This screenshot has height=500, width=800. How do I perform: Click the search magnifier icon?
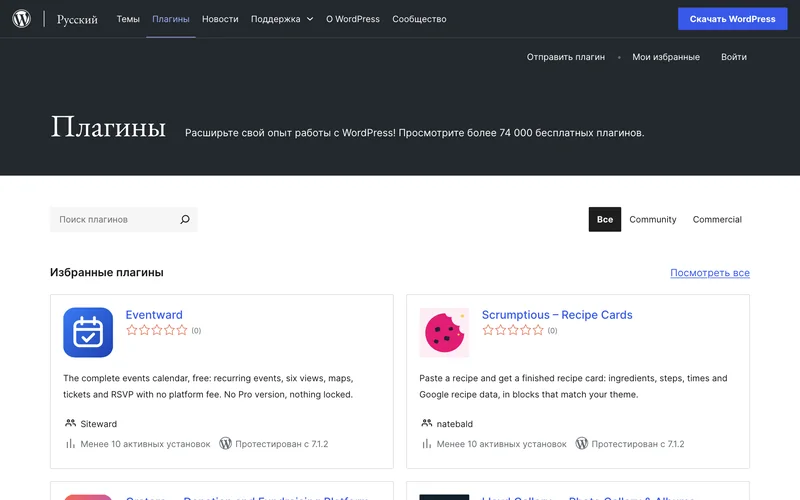point(185,219)
